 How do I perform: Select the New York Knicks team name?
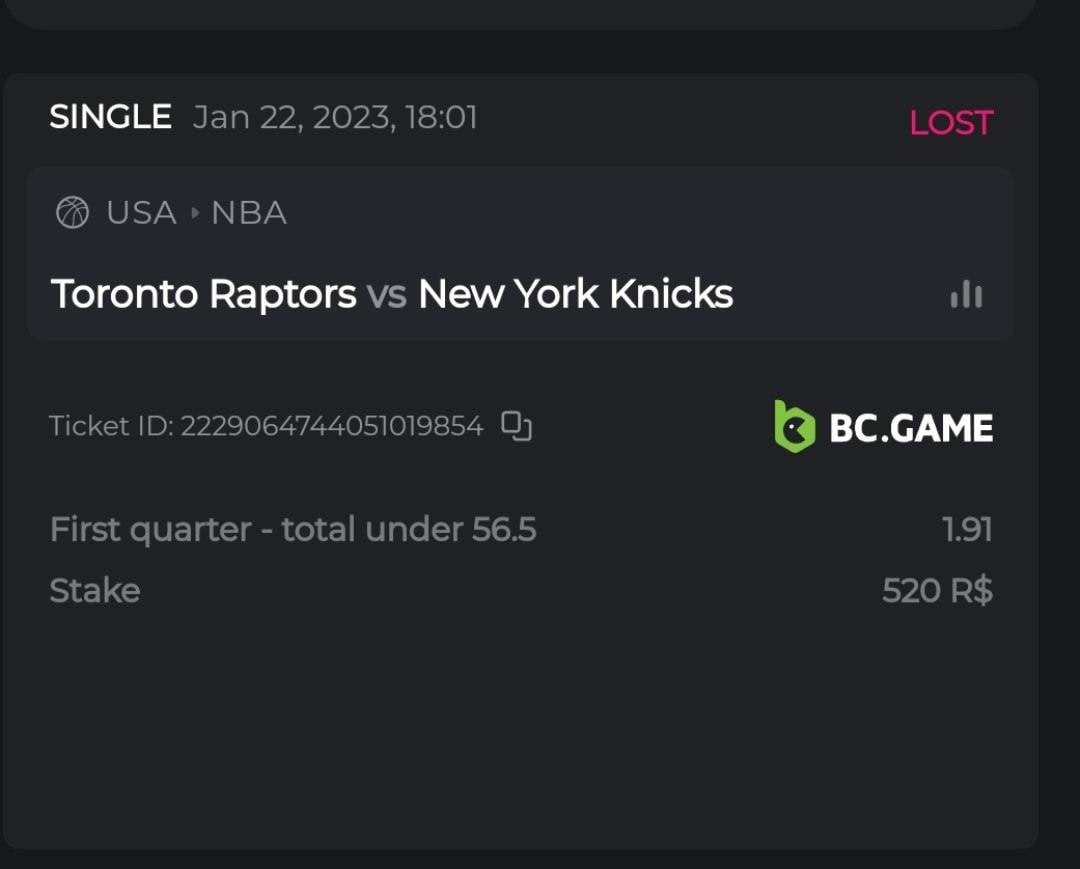click(575, 294)
